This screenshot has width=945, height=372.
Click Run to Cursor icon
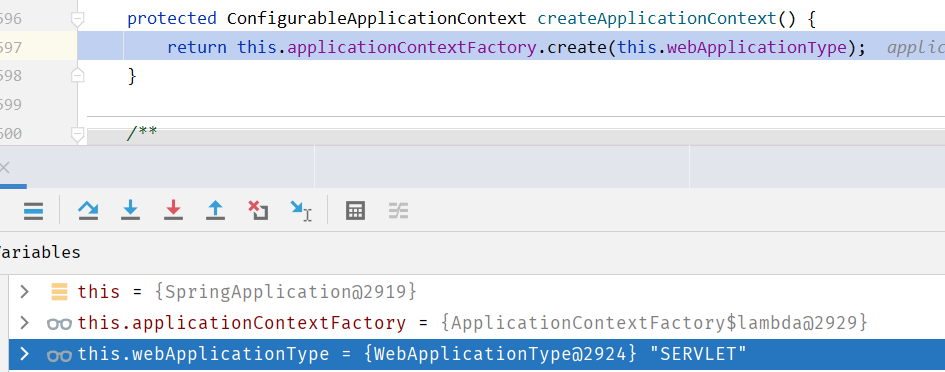coord(301,210)
